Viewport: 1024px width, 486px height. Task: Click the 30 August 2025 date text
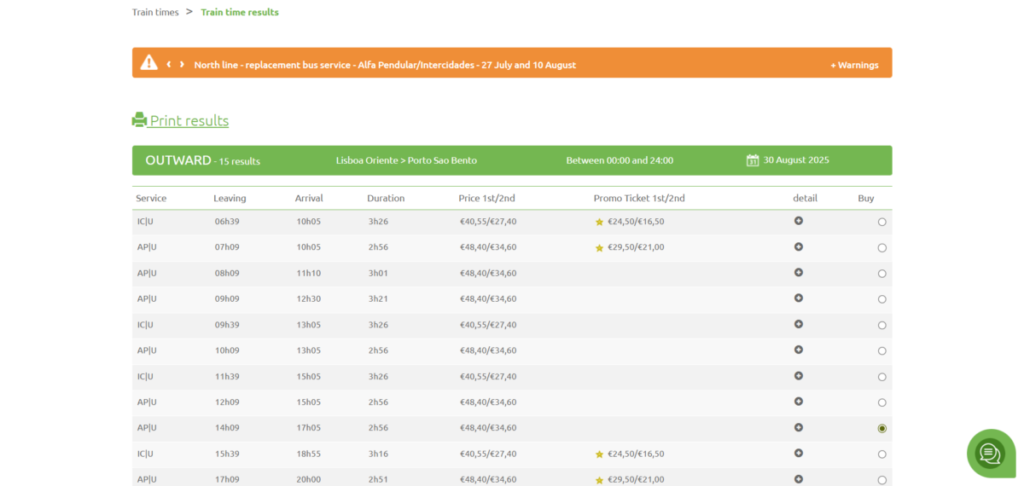click(x=796, y=160)
